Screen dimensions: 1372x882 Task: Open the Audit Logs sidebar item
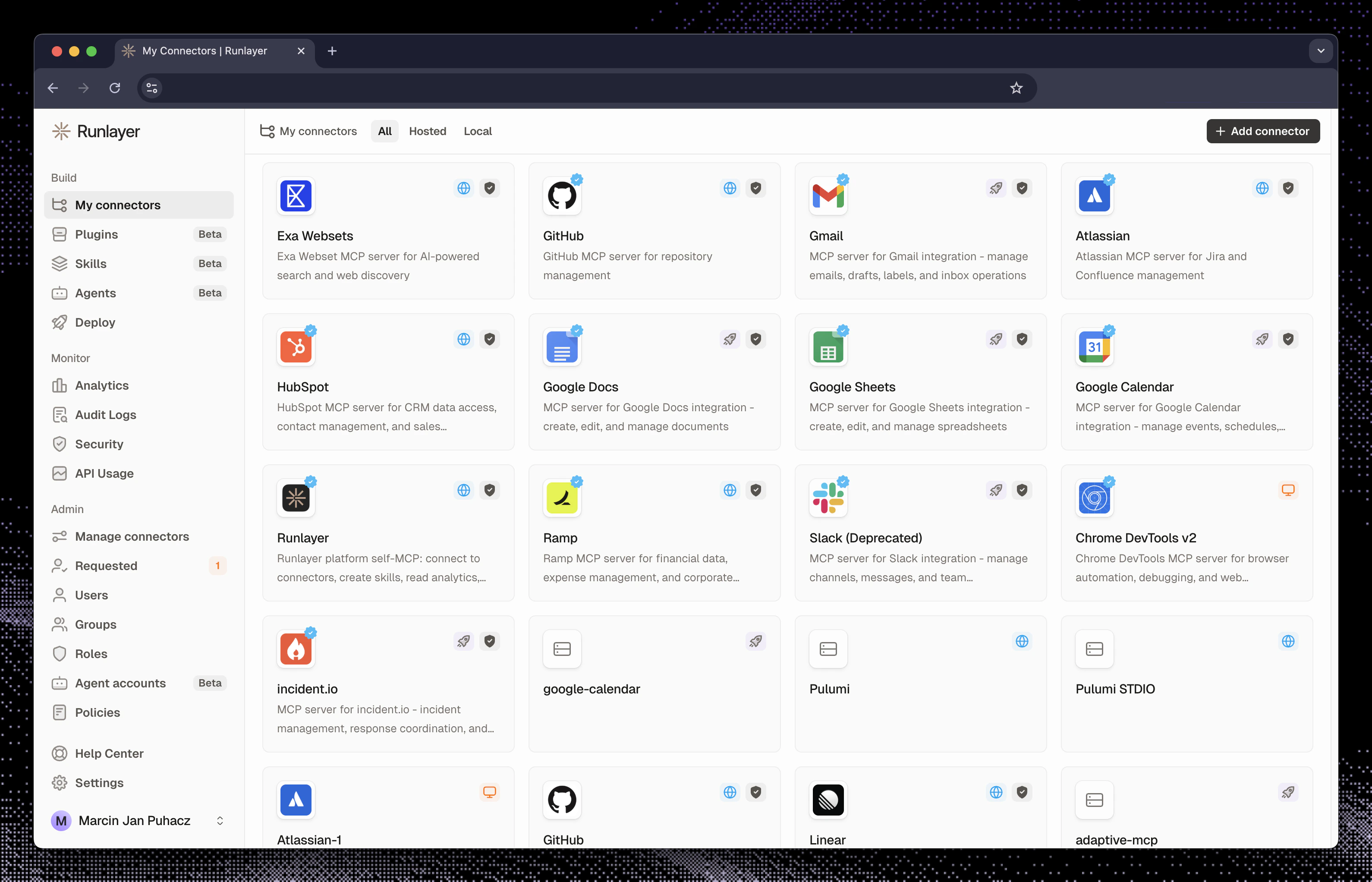pyautogui.click(x=105, y=415)
